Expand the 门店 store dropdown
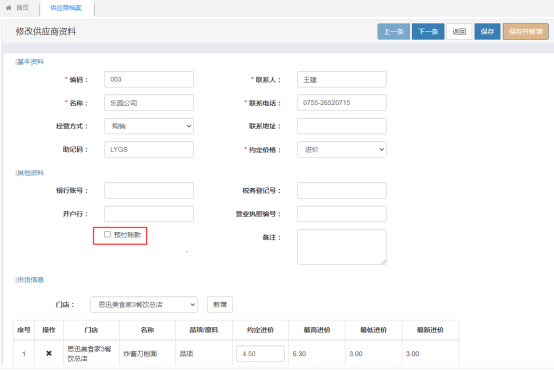 (144, 305)
